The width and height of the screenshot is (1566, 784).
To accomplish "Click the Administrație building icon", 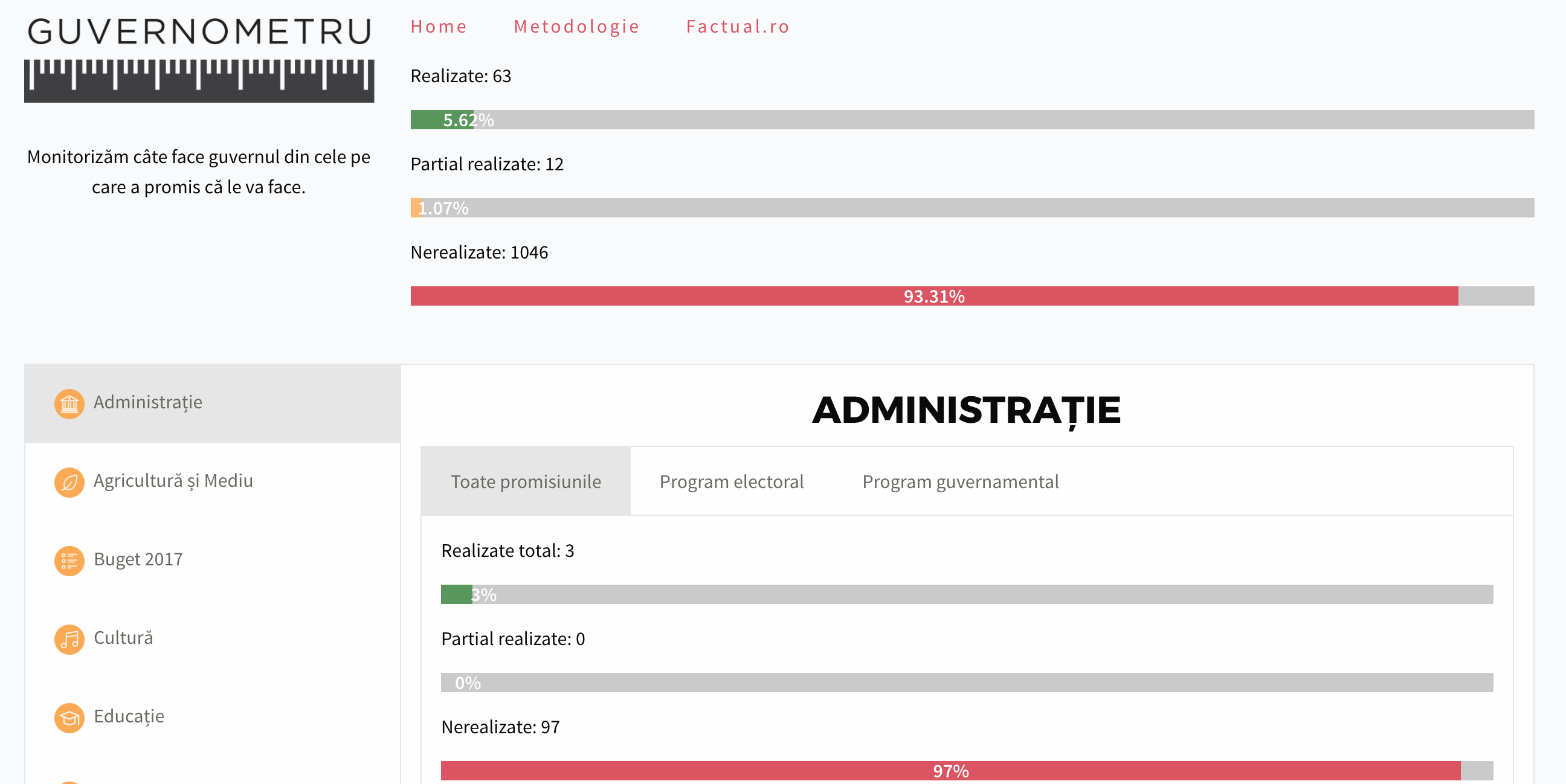I will pyautogui.click(x=69, y=403).
